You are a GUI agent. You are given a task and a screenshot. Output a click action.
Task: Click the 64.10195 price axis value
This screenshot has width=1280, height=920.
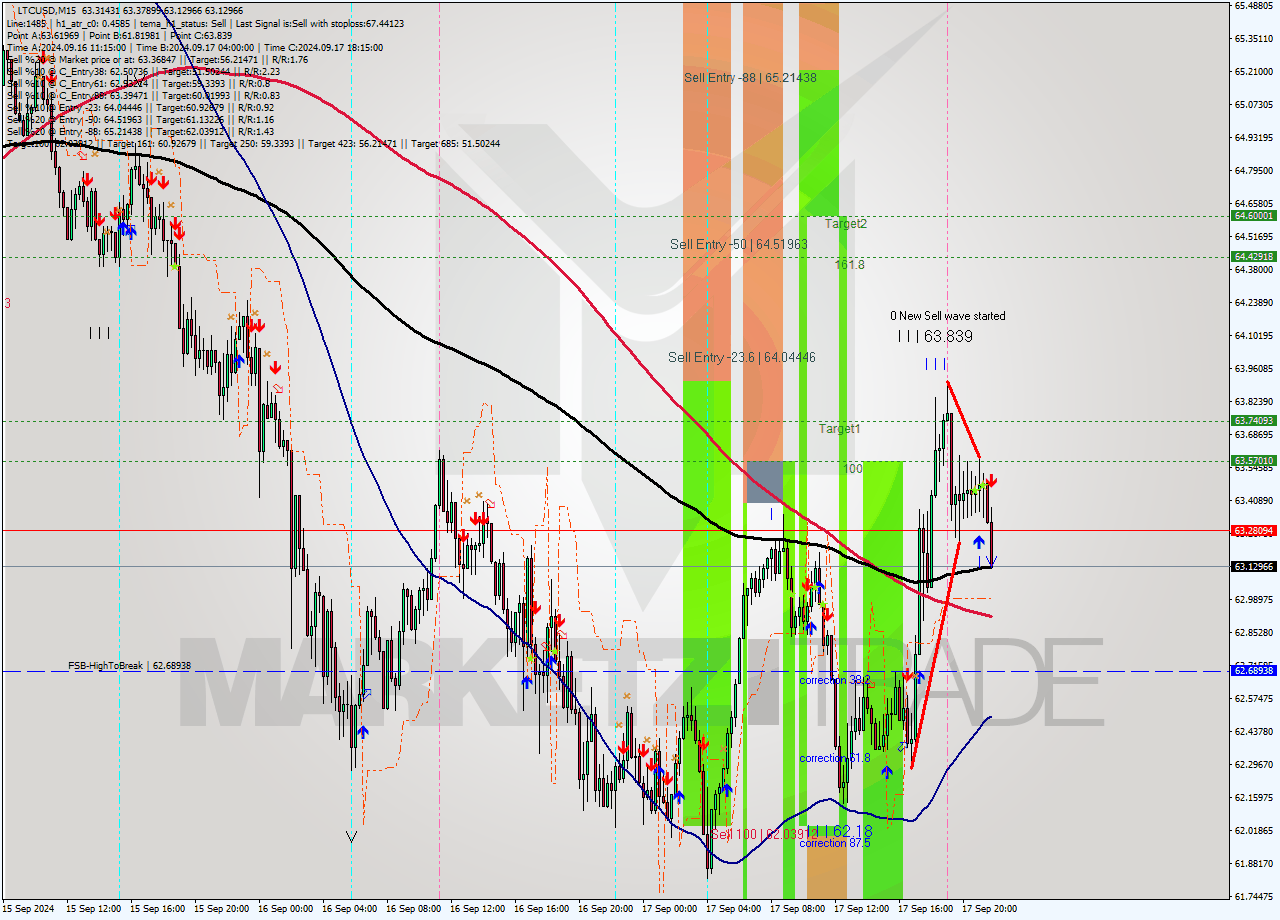tap(1253, 335)
